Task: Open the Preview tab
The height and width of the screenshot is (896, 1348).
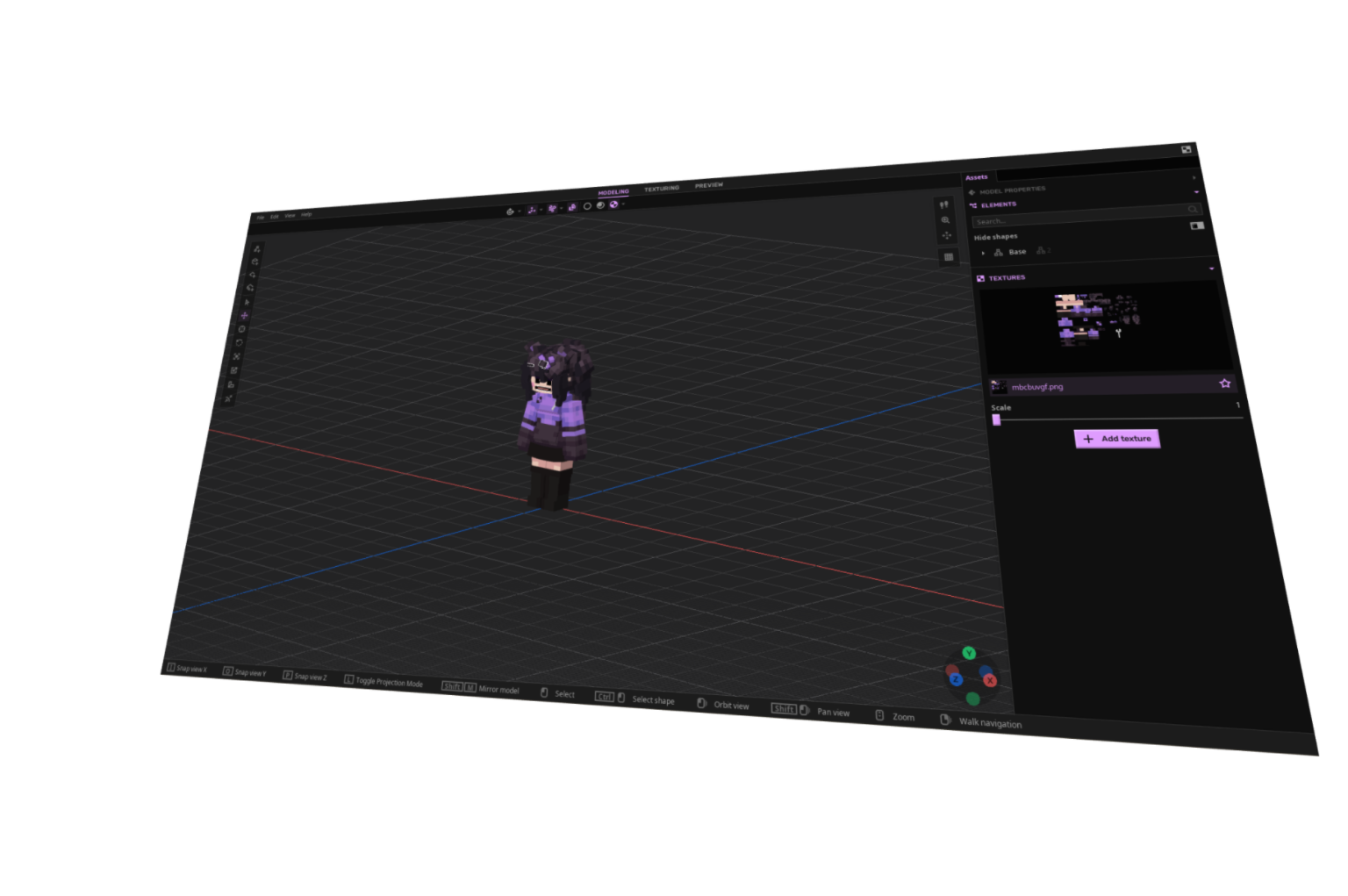Action: pyautogui.click(x=709, y=185)
